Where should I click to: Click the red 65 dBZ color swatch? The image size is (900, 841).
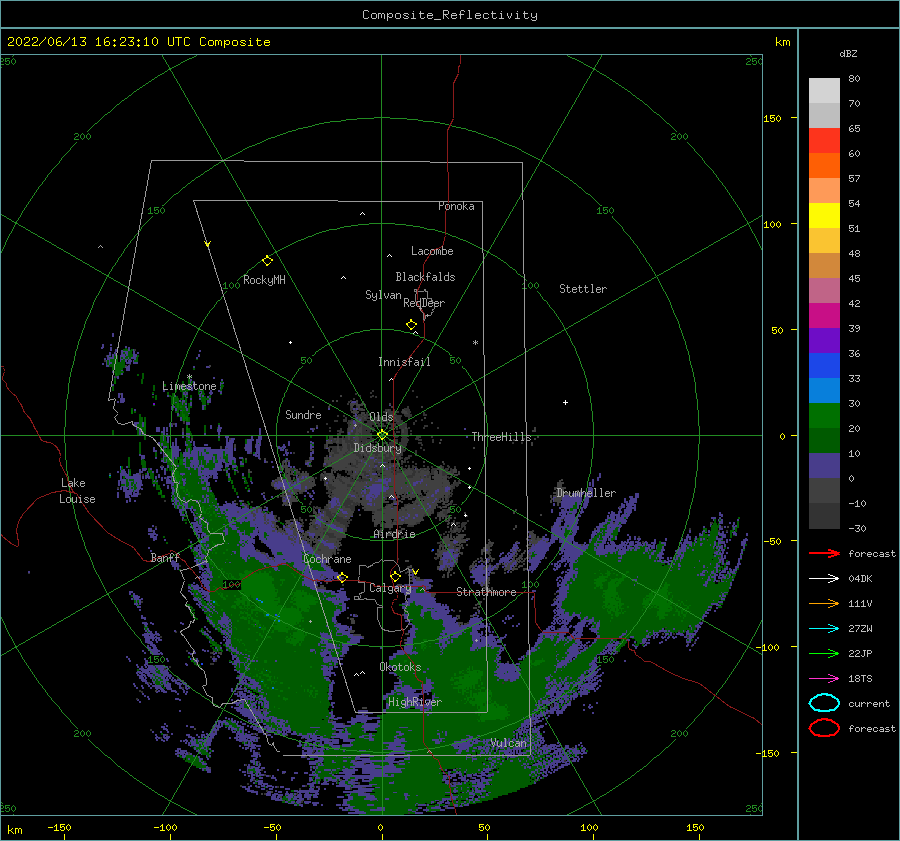point(824,141)
